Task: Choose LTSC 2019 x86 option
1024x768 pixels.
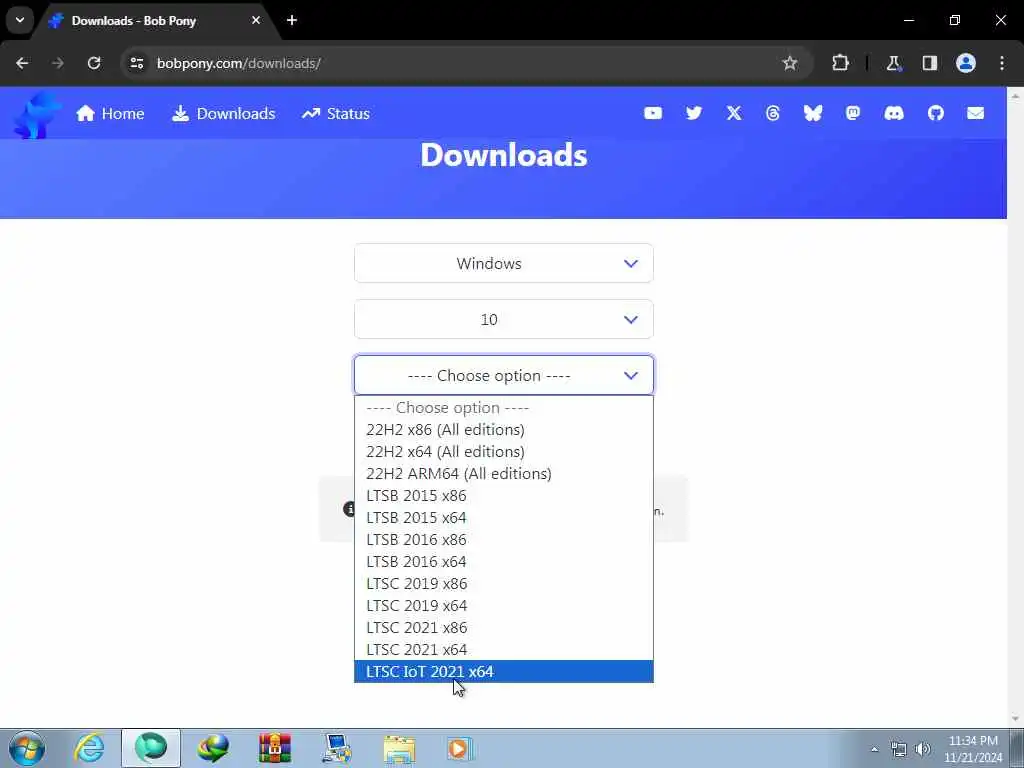Action: pyautogui.click(x=504, y=584)
